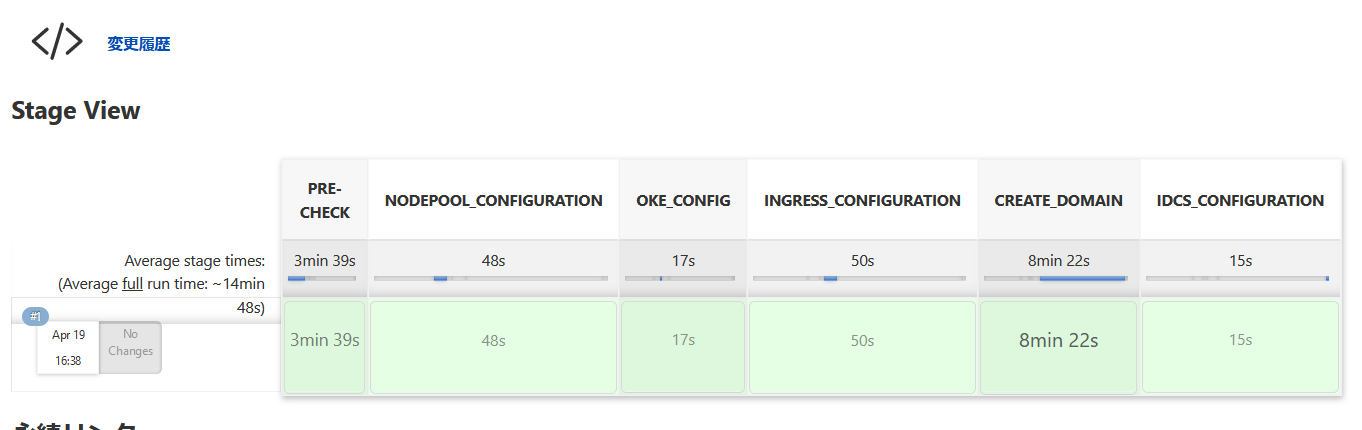The height and width of the screenshot is (430, 1362).
Task: Open the 変更履歴 link
Action: 139,44
